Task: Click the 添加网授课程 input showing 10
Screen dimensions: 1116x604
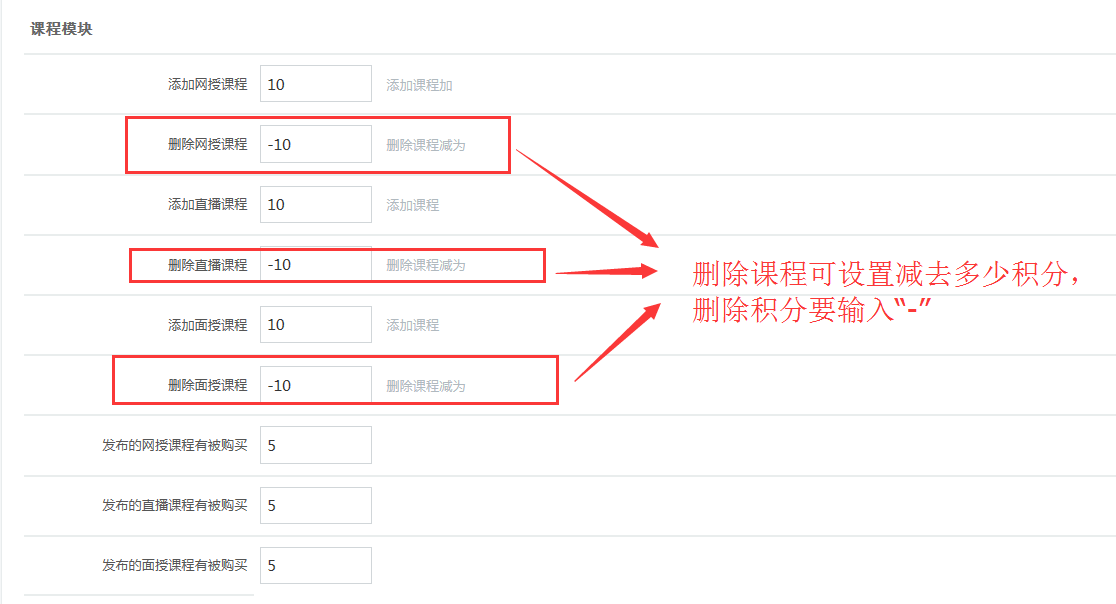Action: click(x=315, y=83)
